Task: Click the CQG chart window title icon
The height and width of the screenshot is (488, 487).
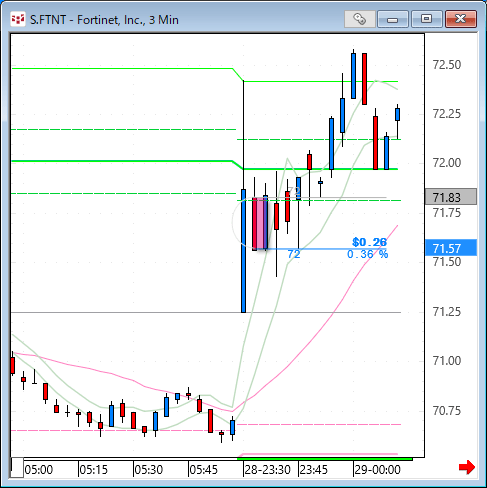Action: (18, 19)
